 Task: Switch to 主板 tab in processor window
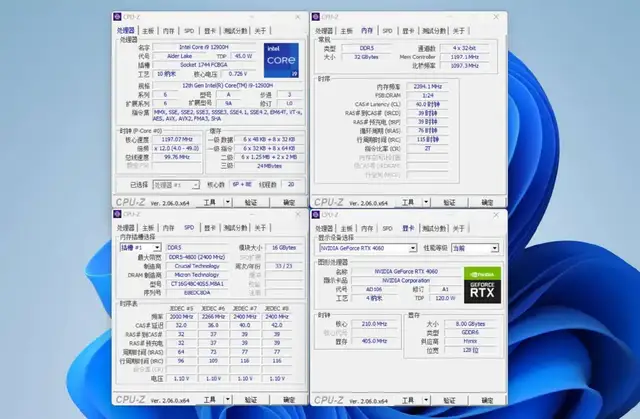pyautogui.click(x=148, y=31)
